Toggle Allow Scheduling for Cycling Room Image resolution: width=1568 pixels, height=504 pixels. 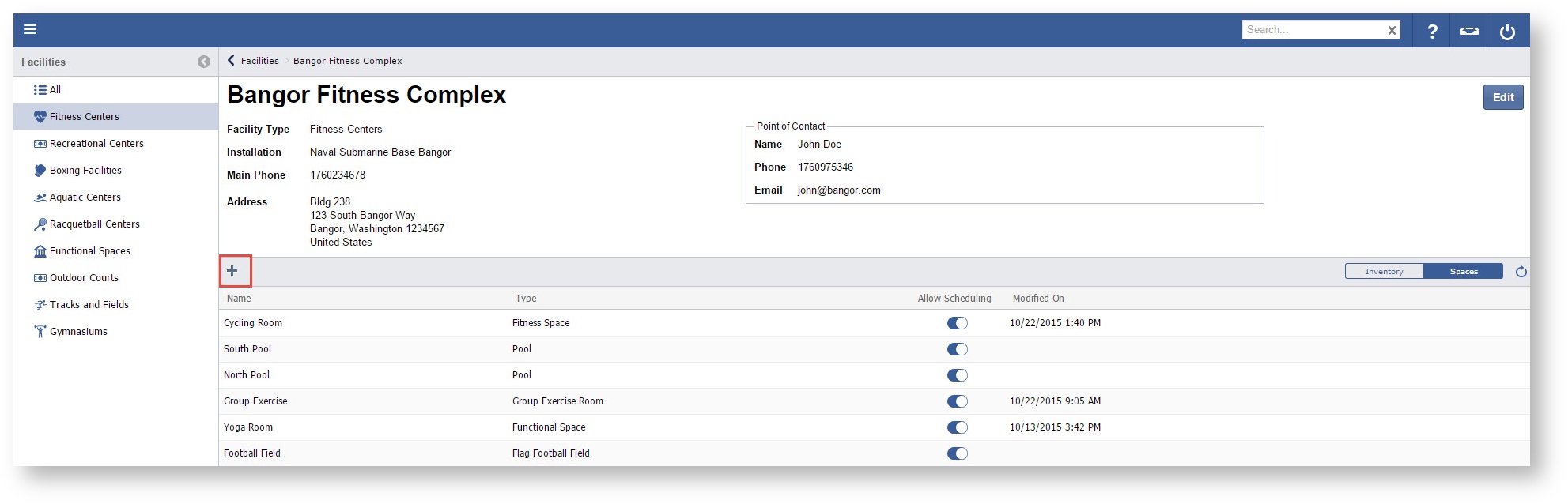pos(957,323)
